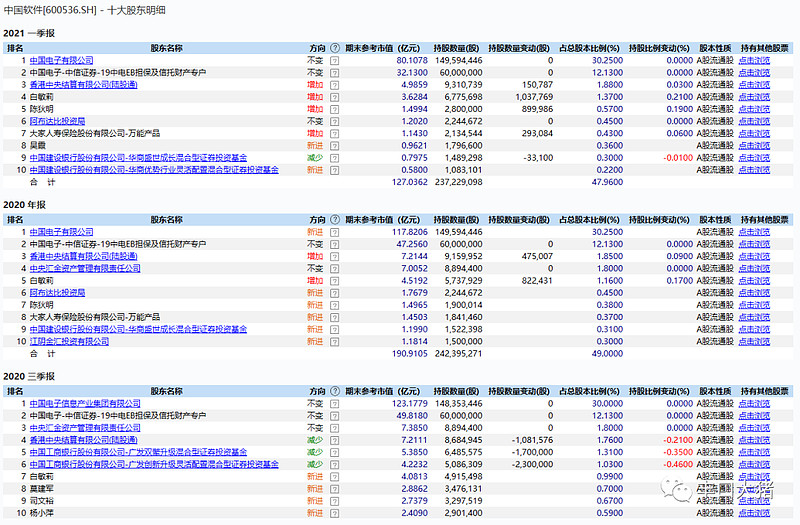Open 中国电子有限公司 link in 2021 一季报
The height and width of the screenshot is (525, 800).
[61, 60]
